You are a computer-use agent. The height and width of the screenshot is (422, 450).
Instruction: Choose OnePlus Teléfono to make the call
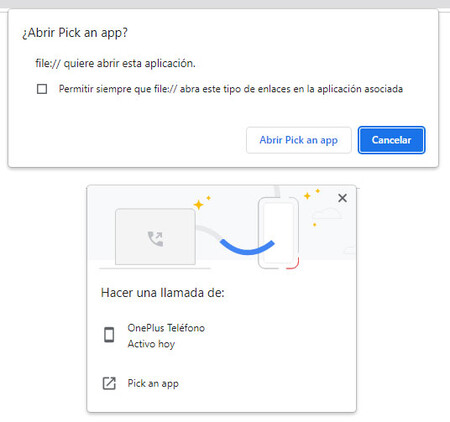pyautogui.click(x=221, y=335)
